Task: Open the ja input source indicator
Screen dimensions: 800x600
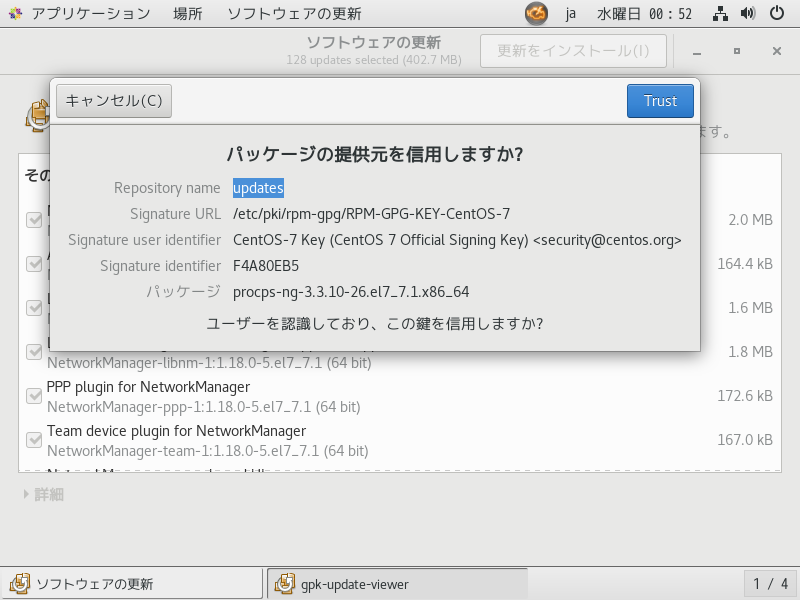Action: tap(570, 13)
